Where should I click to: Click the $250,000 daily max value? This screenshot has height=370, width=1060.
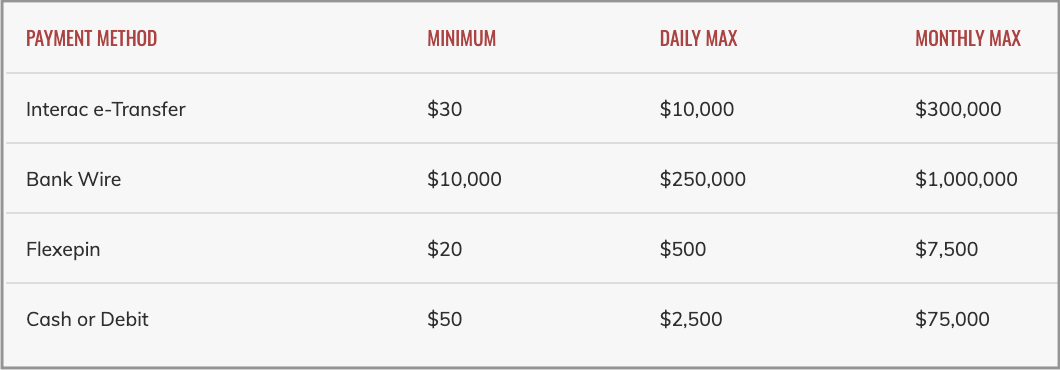click(x=702, y=179)
